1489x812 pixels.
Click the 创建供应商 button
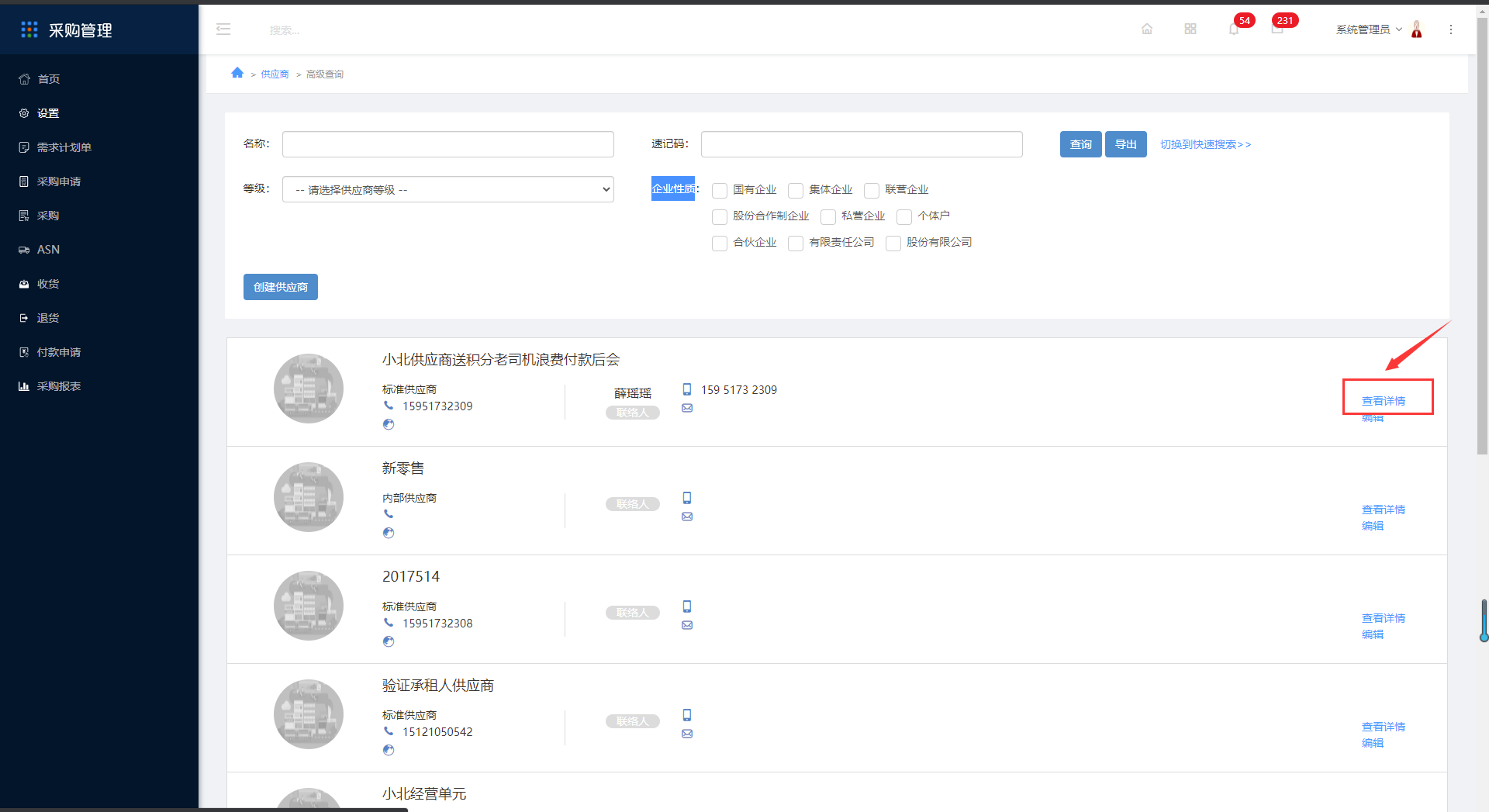[280, 287]
